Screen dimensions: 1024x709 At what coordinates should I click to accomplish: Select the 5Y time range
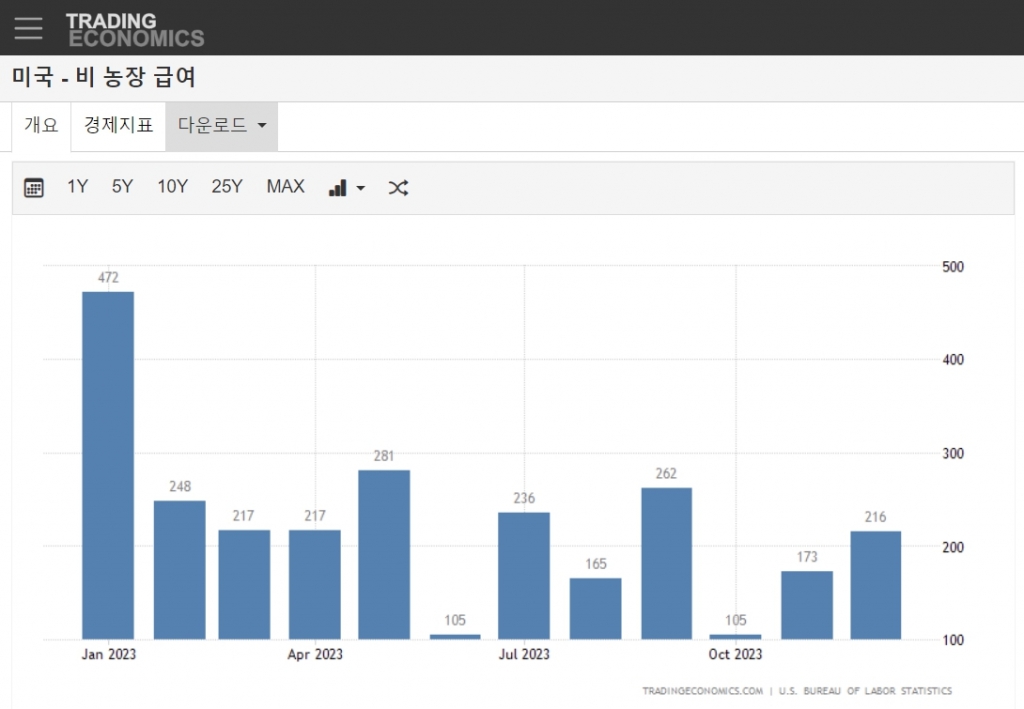point(122,187)
